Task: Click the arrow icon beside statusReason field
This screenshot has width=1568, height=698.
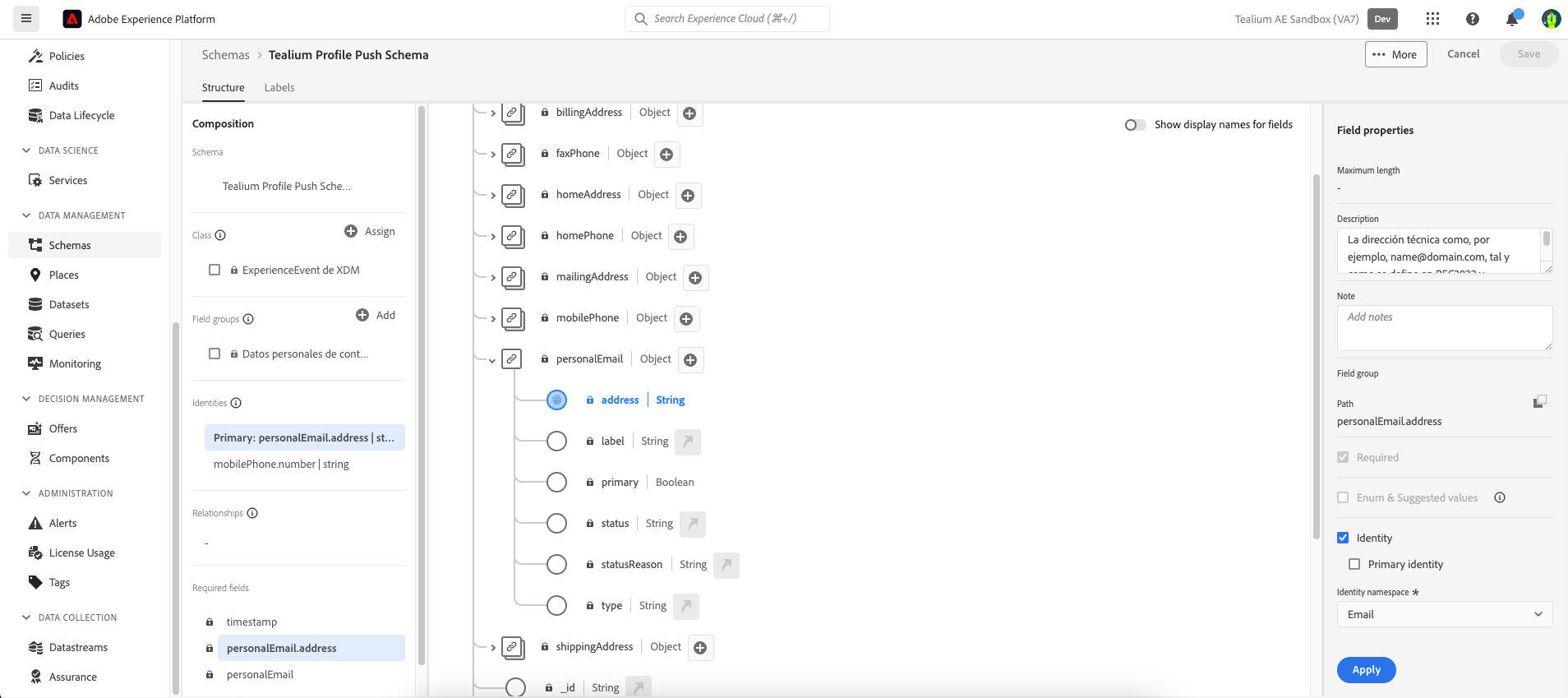Action: [x=726, y=565]
